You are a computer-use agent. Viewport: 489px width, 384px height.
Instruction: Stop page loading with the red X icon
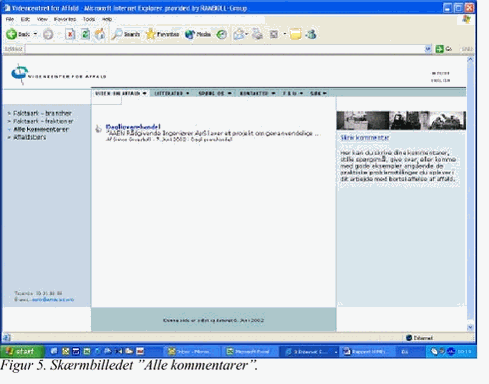coord(70,34)
